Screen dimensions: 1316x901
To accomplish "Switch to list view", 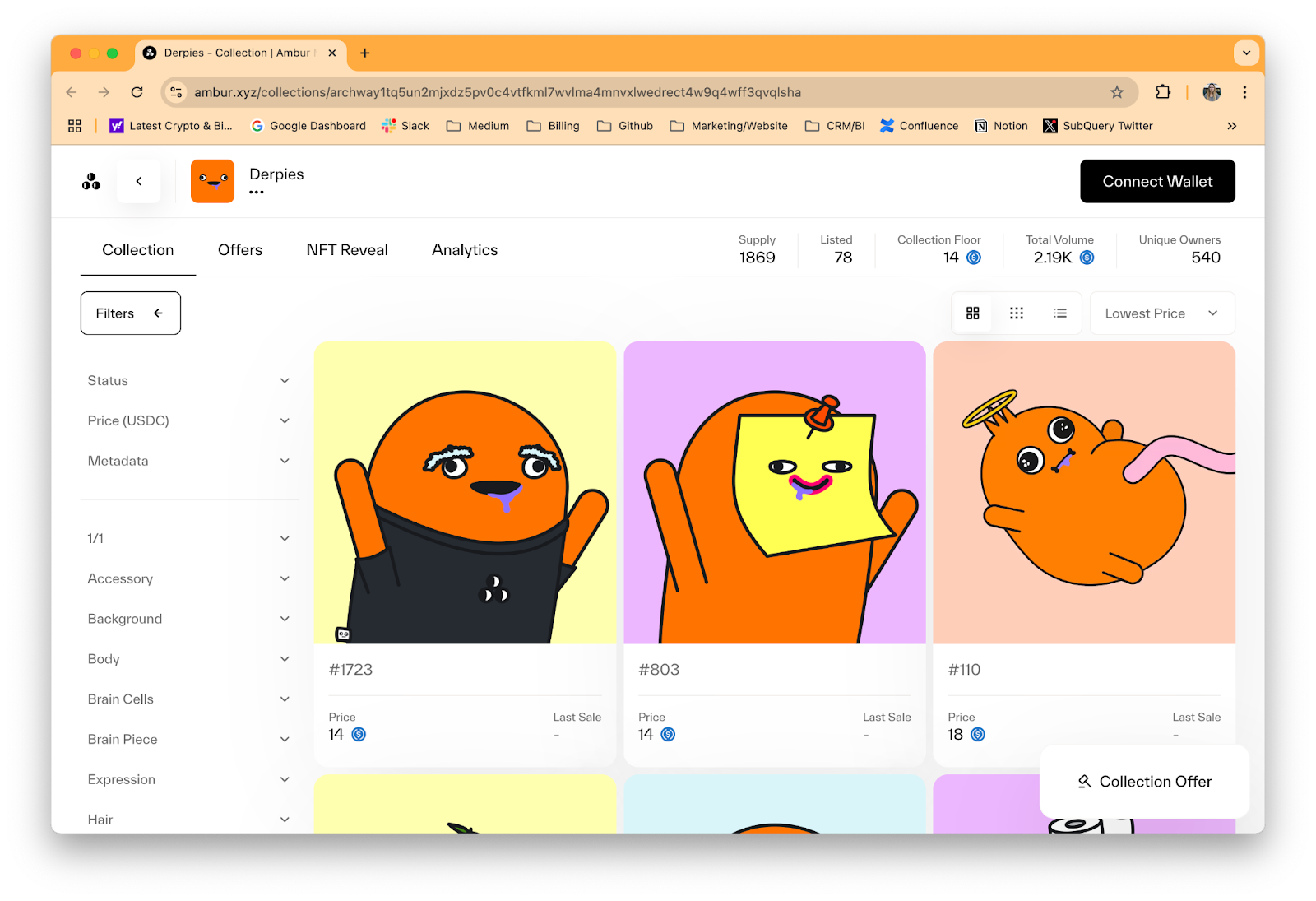I will [x=1060, y=313].
